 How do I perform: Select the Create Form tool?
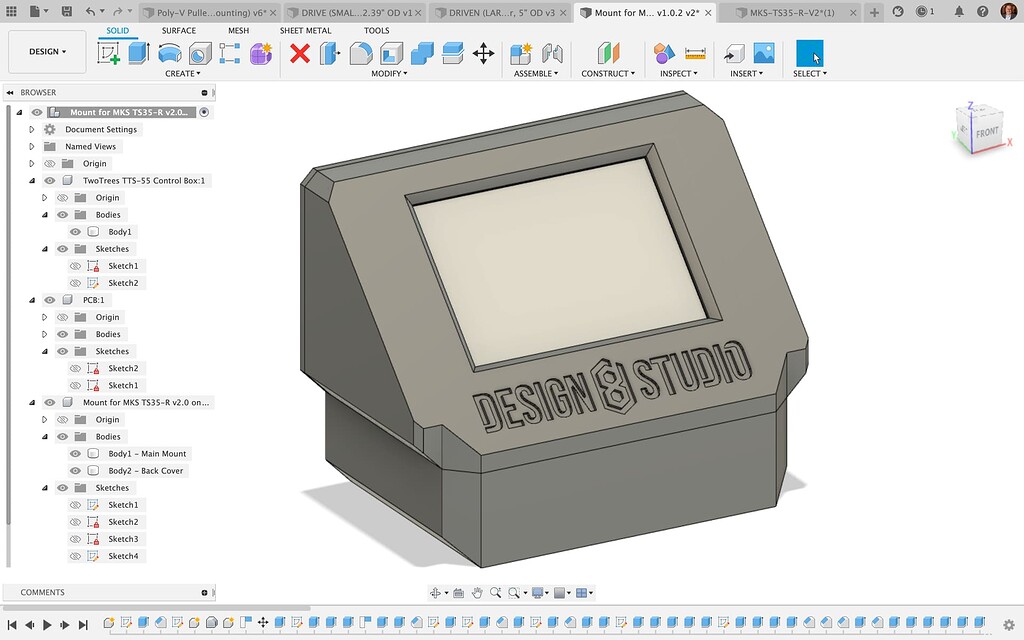(x=261, y=53)
